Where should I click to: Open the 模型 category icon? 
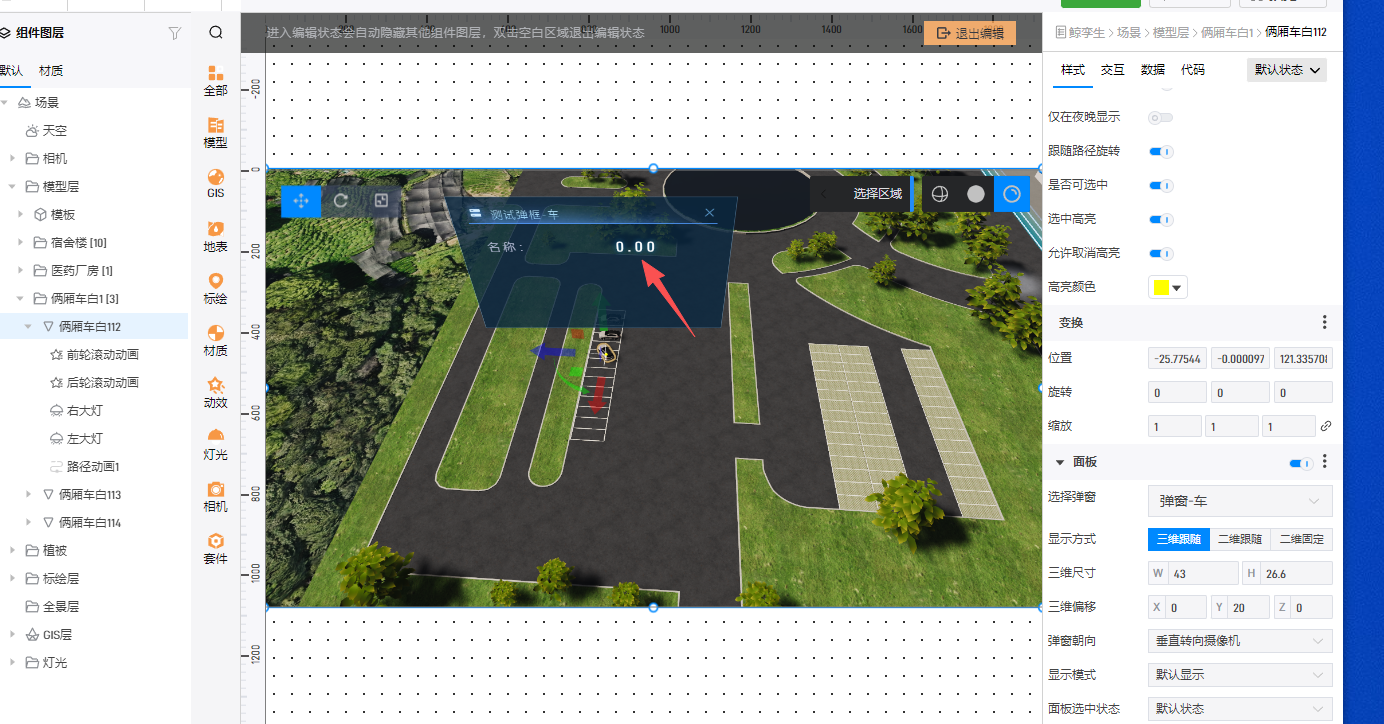click(x=215, y=132)
